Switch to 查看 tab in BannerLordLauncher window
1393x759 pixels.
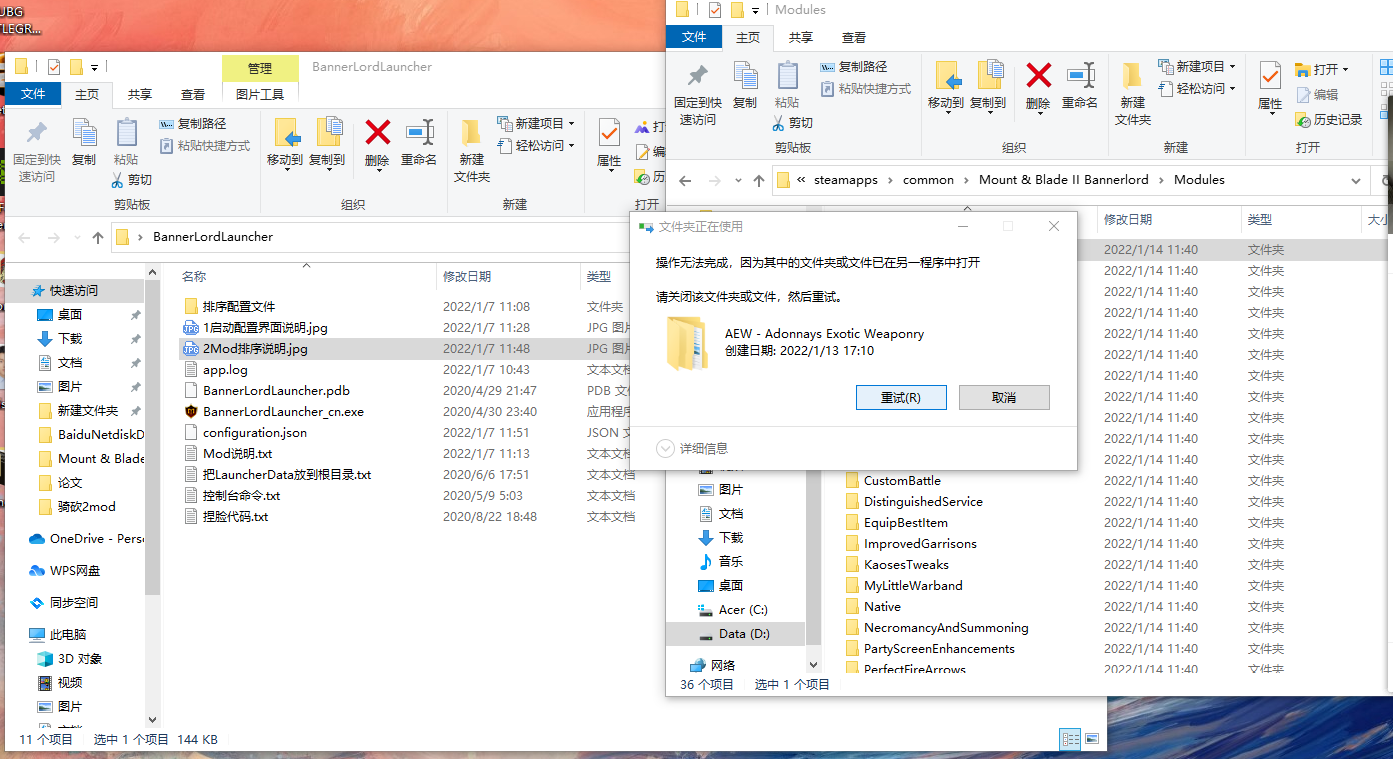tap(193, 94)
